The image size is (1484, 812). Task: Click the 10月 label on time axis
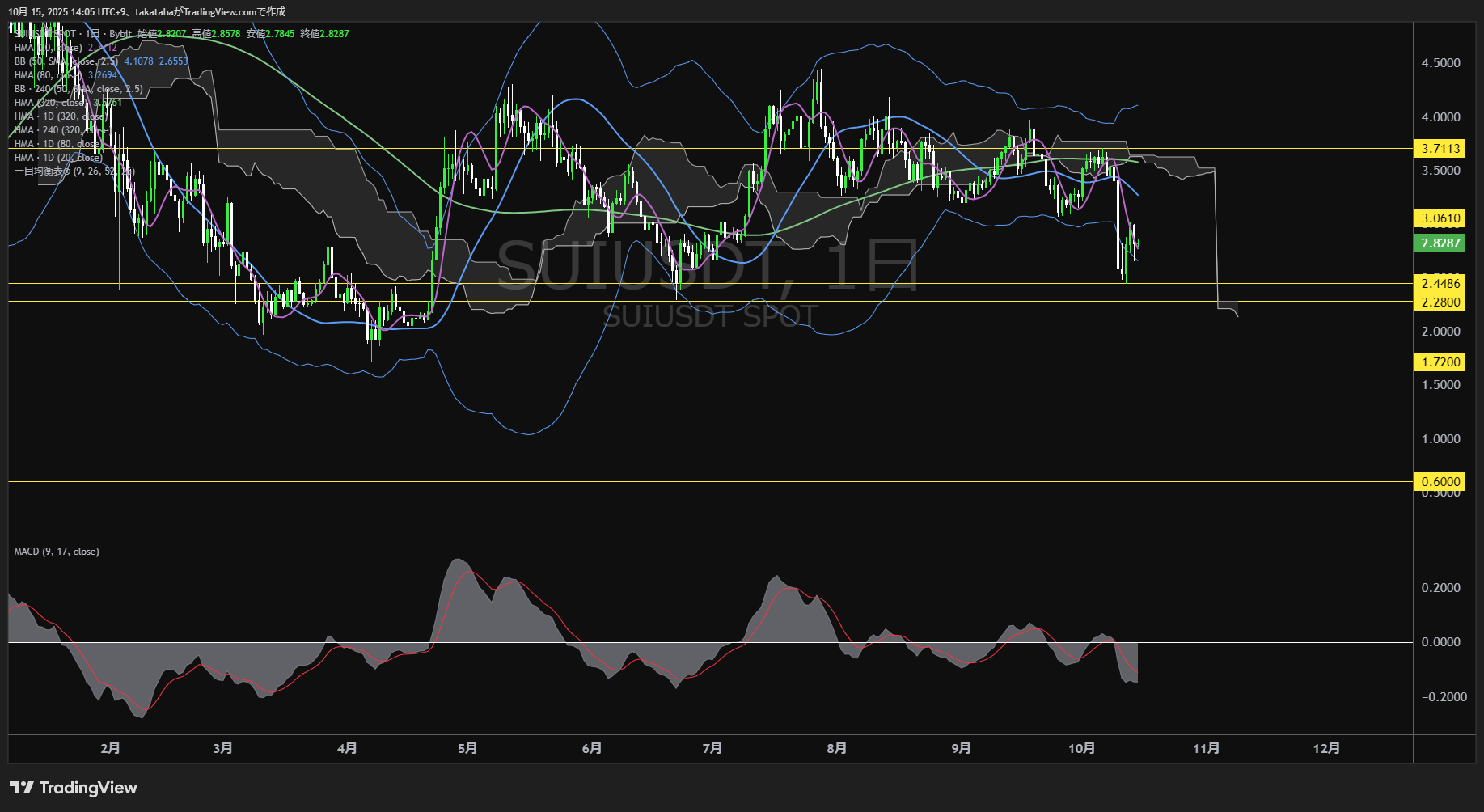click(1081, 748)
